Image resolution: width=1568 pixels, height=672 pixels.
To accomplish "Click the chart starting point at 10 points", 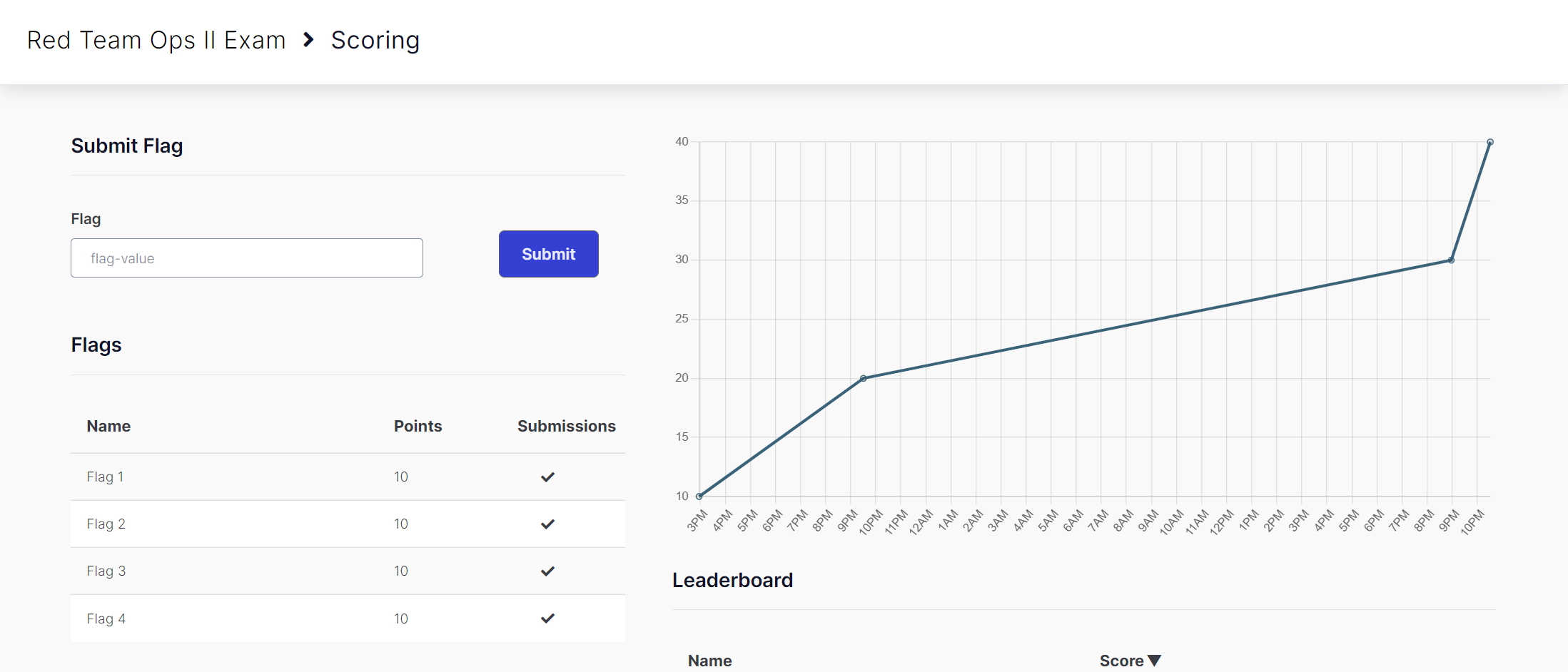I will click(699, 496).
